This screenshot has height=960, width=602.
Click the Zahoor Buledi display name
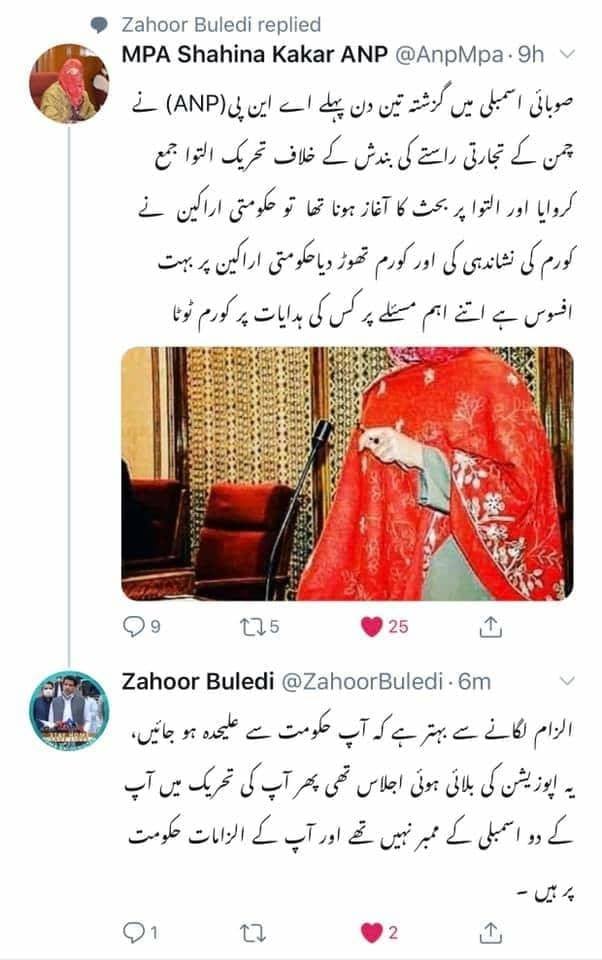coord(198,681)
